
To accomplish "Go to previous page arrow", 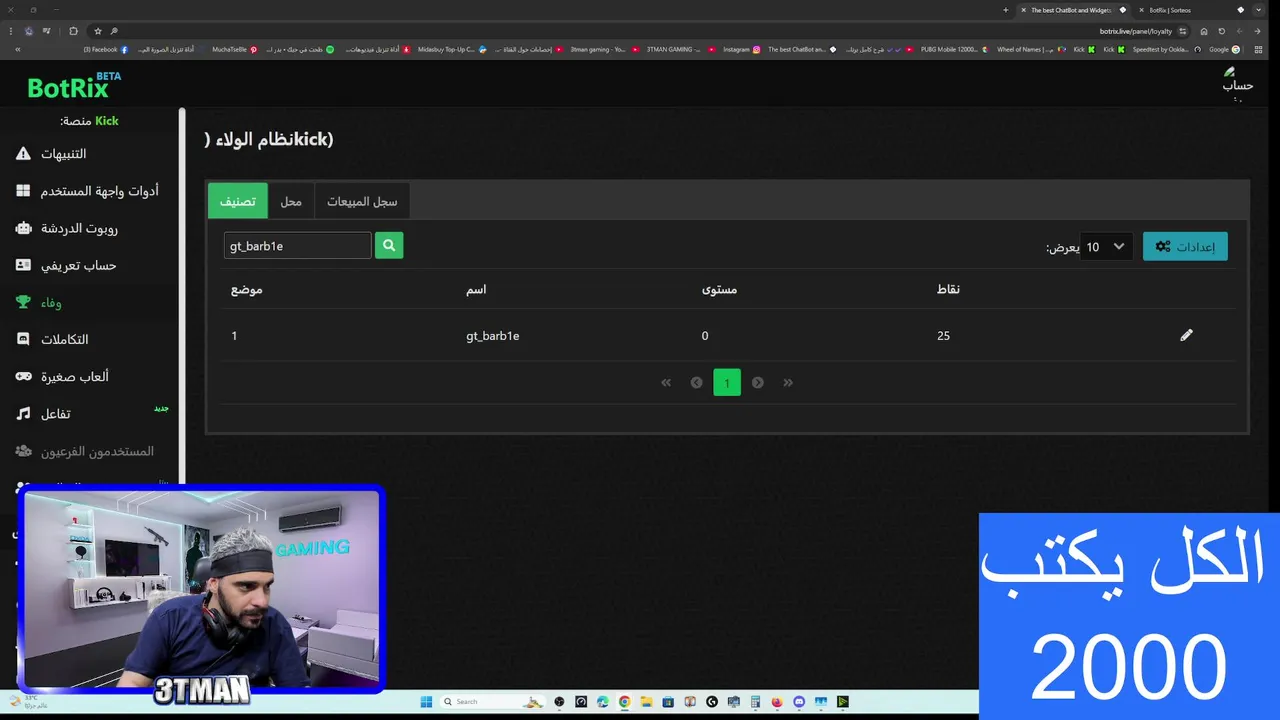I will click(x=696, y=382).
